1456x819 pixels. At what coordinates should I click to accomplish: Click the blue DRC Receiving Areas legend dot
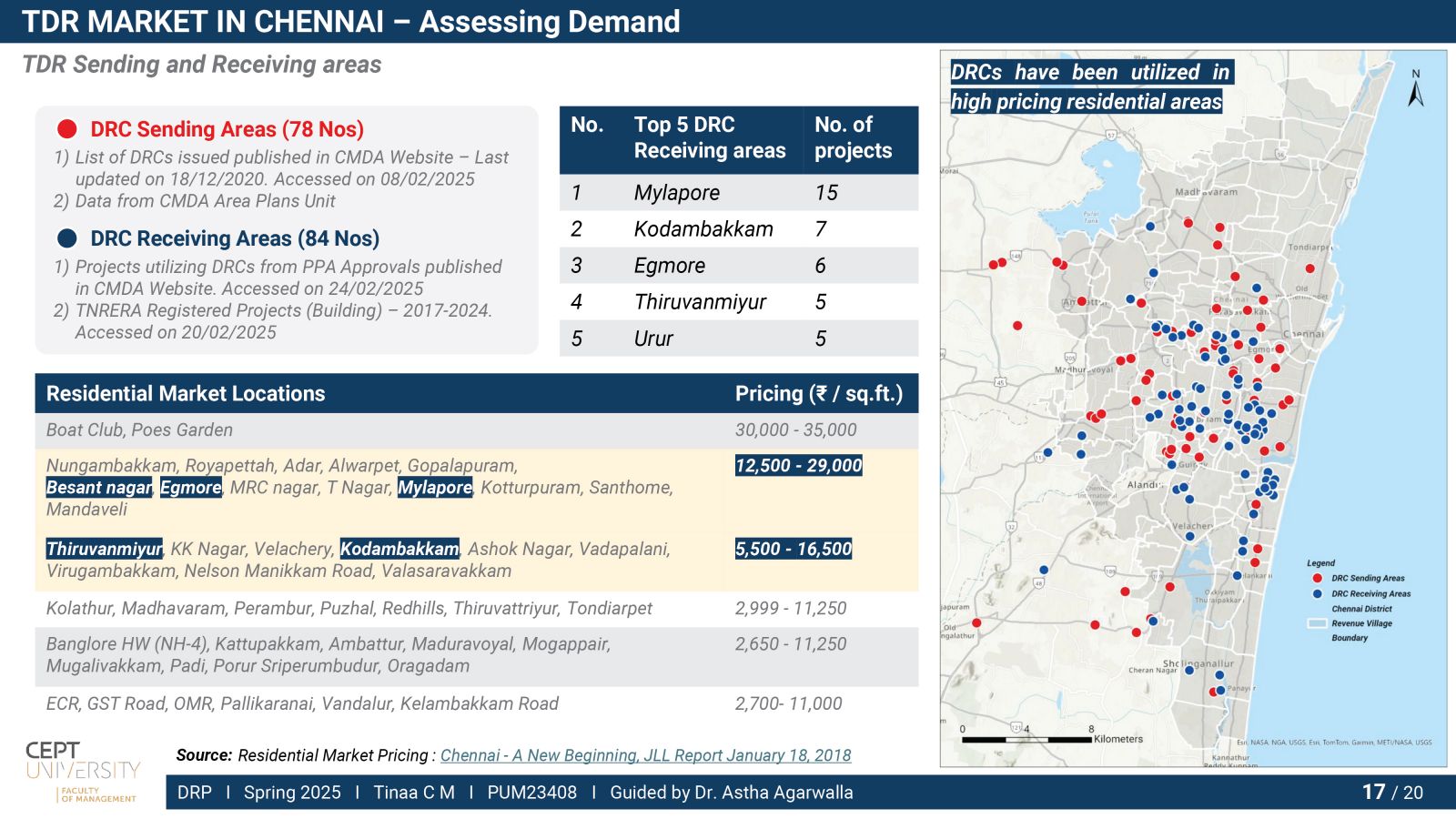click(x=1317, y=593)
